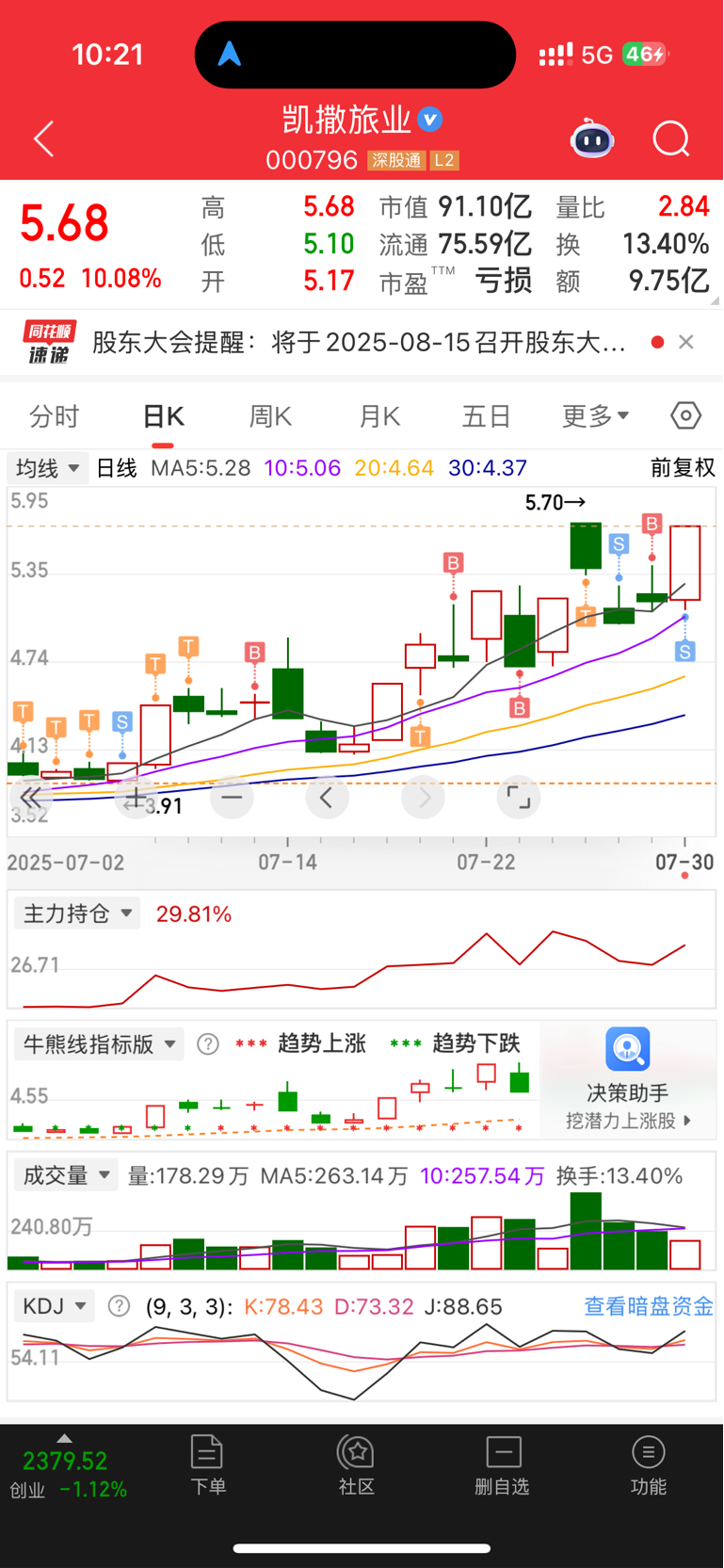Open 均线 indicator dropdown
The image size is (724, 1568).
point(48,468)
